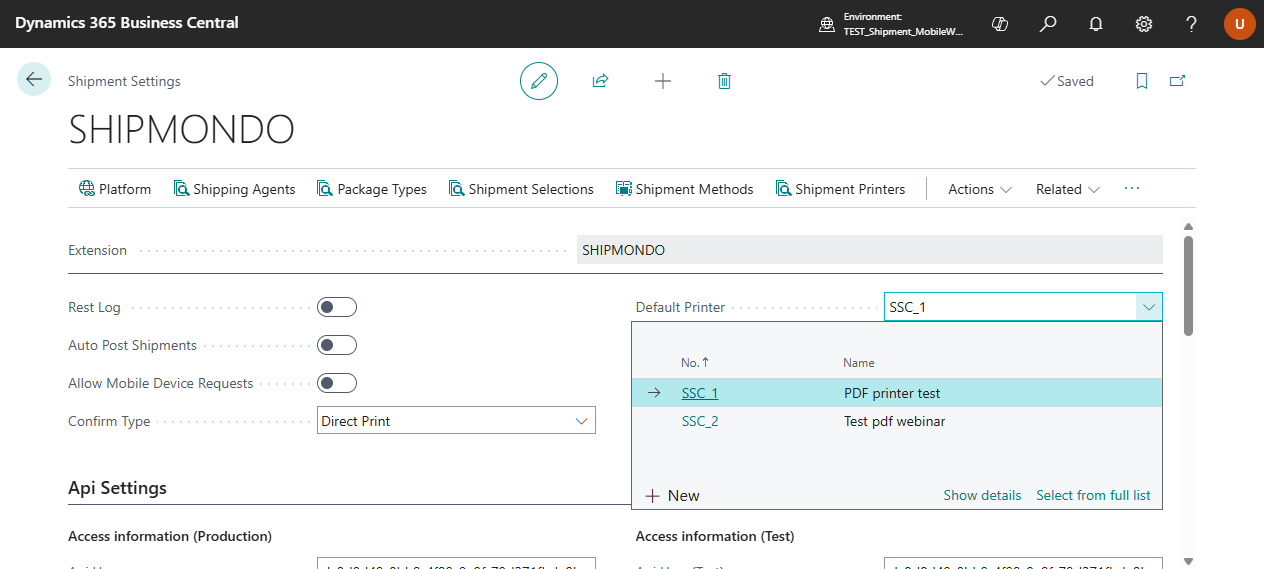Open the Shipping Agents action
1264x569 pixels.
tap(235, 189)
